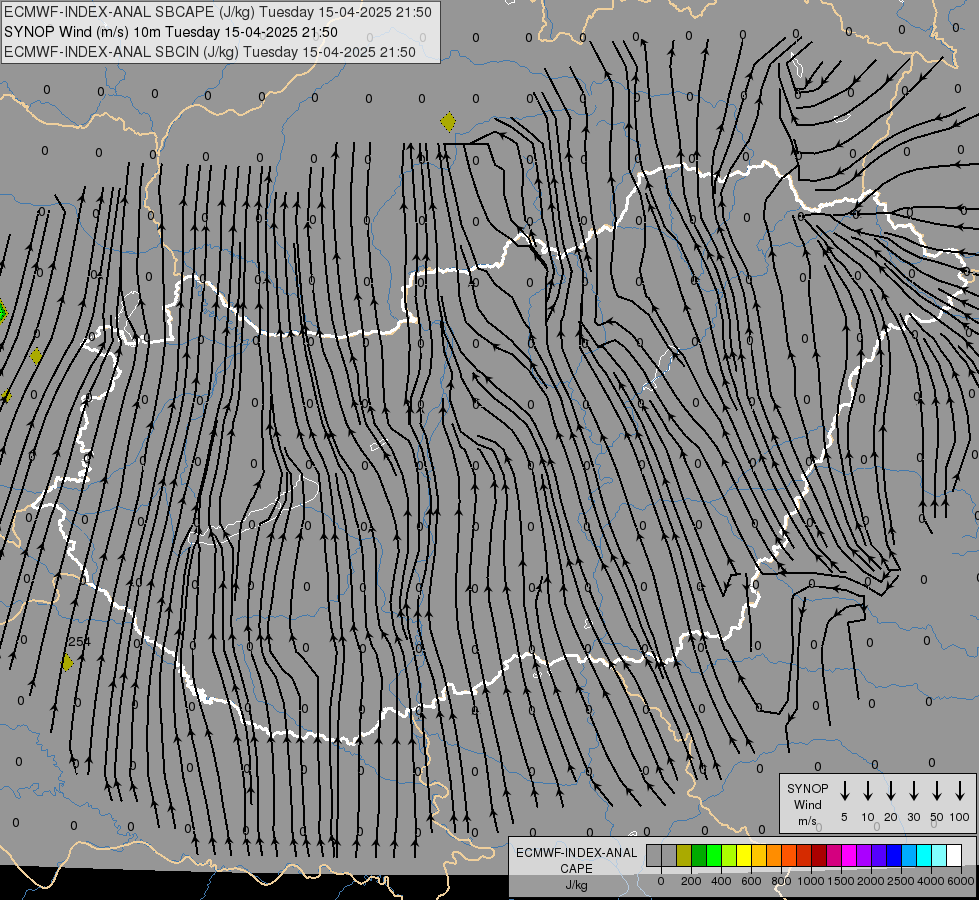Select the cyan CAPE swatch before 4000
The width and height of the screenshot is (979, 900).
(924, 856)
